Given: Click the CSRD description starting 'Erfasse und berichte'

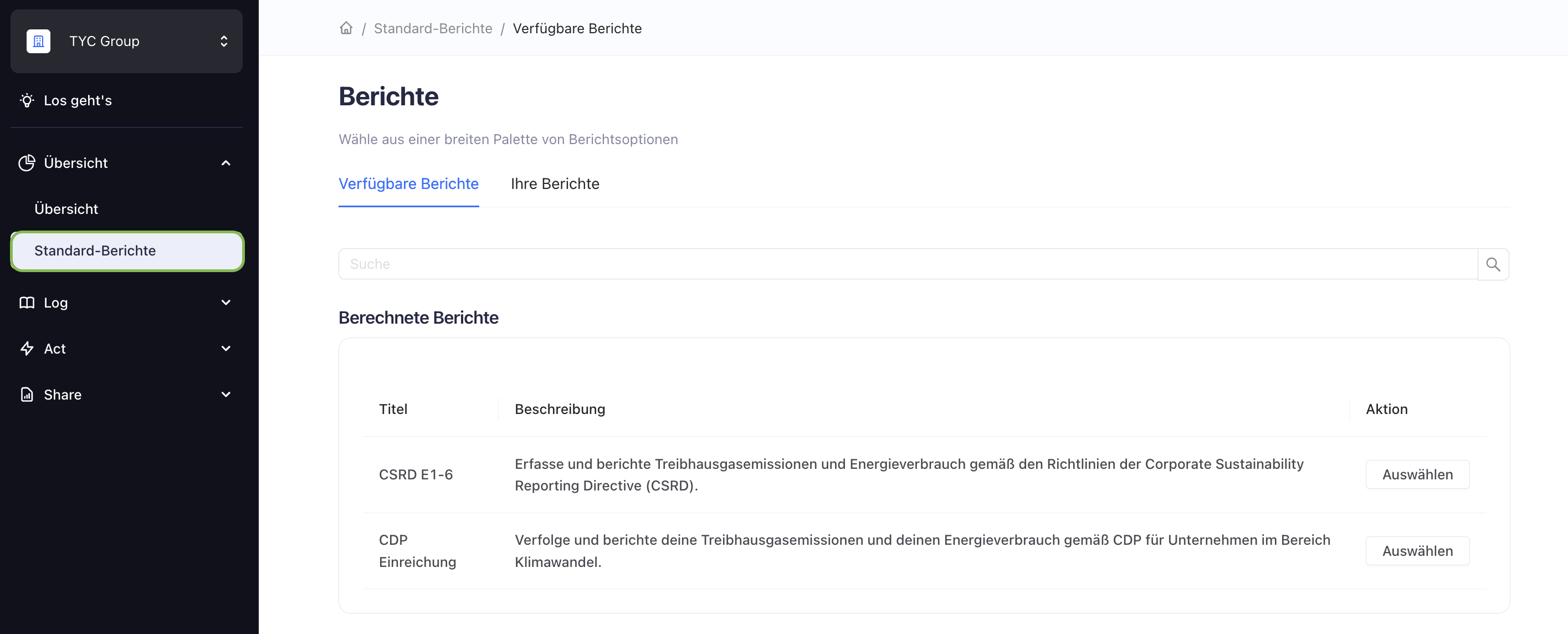Looking at the screenshot, I should click(909, 474).
